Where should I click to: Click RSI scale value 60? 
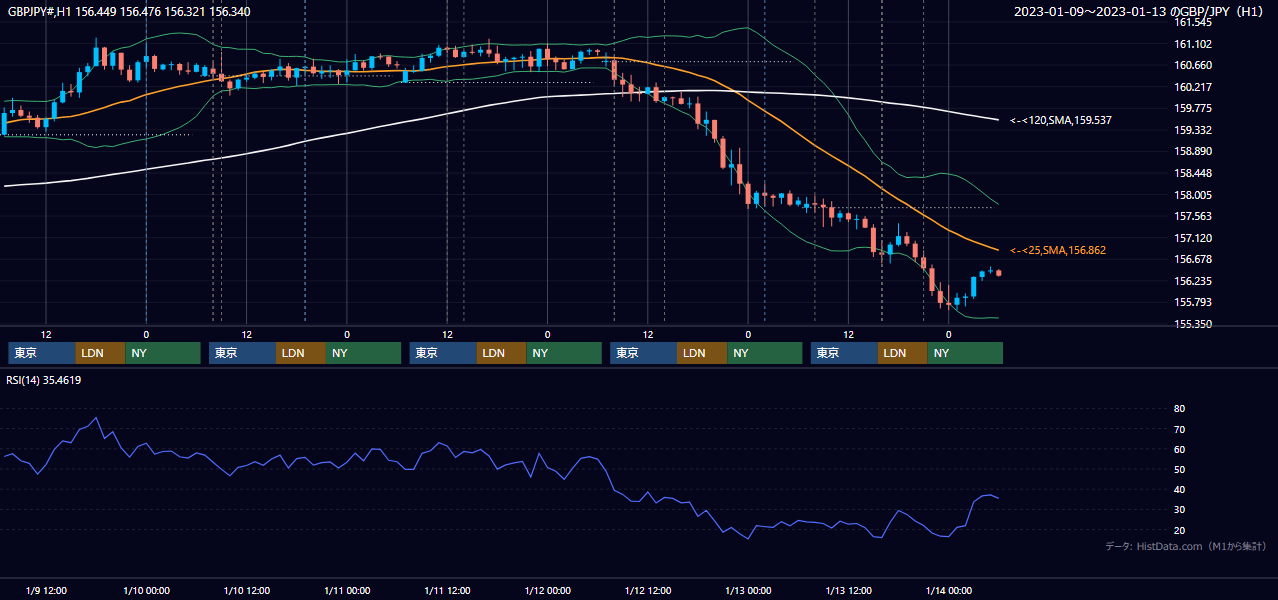click(x=1179, y=449)
